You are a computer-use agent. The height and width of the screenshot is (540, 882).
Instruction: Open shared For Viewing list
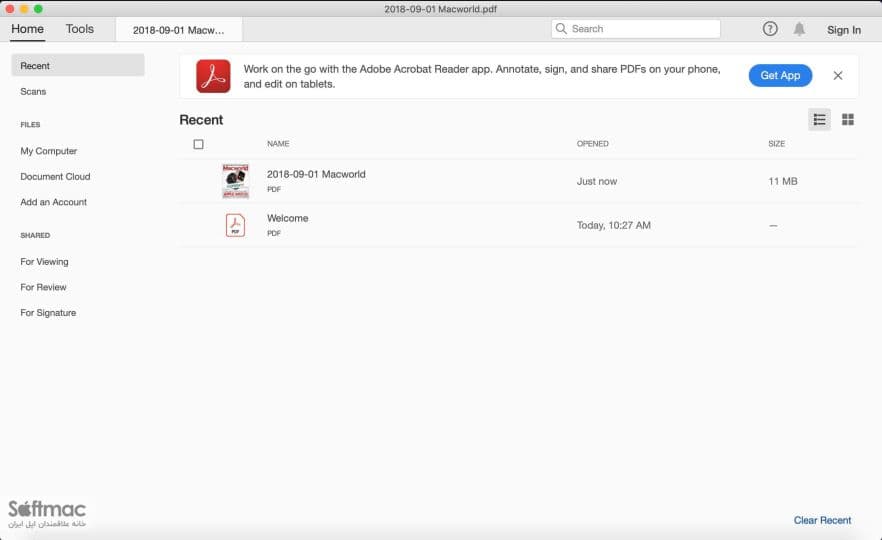tap(44, 262)
